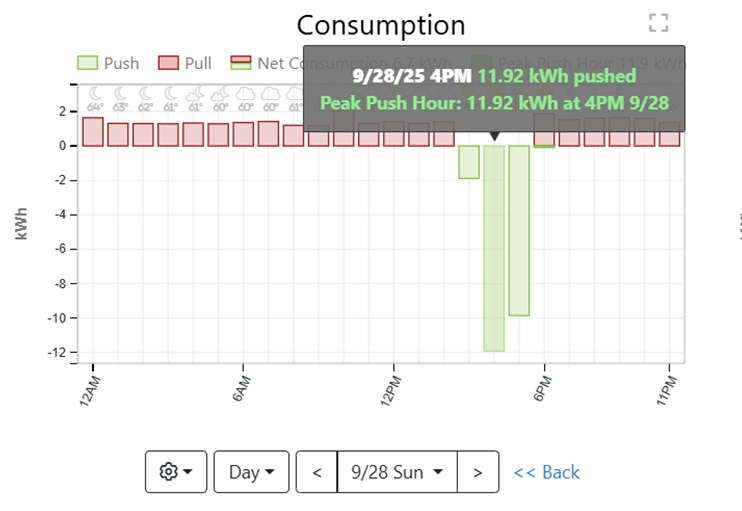742x511 pixels.
Task: Expand the chart to fullscreen
Action: pos(657,23)
